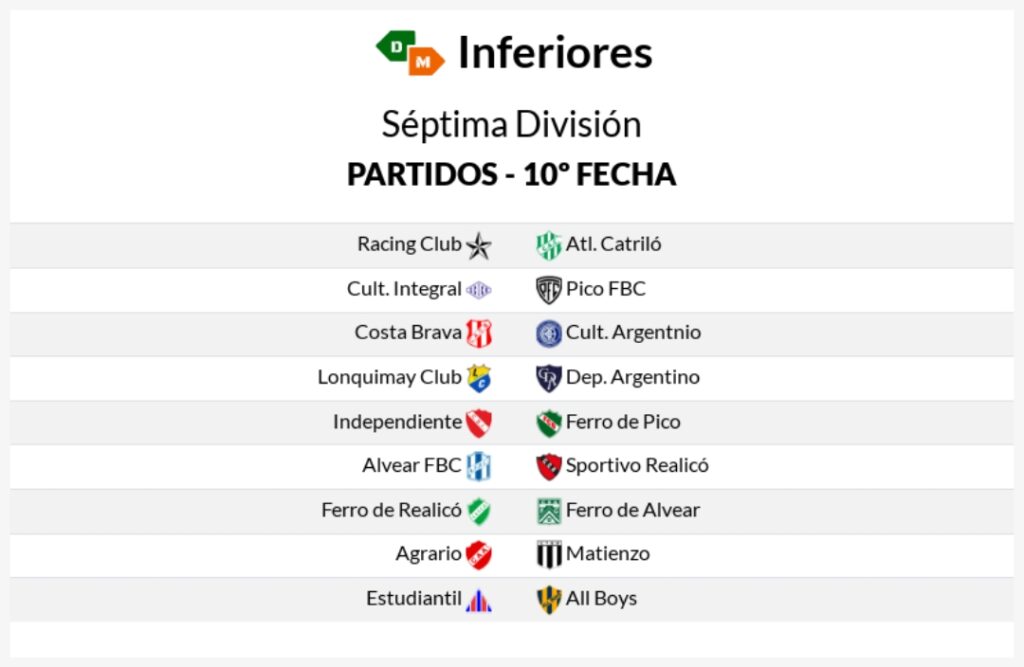The image size is (1024, 667).
Task: Select the All Boys yellow-black crest
Action: [x=549, y=599]
